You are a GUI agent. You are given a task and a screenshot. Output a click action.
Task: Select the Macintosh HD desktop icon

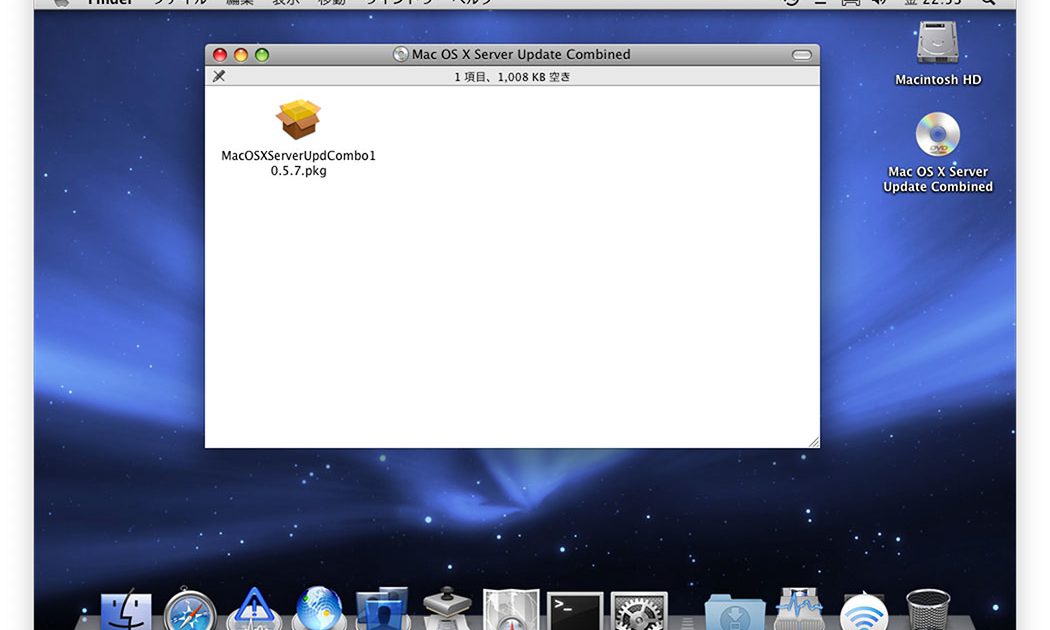[x=938, y=42]
